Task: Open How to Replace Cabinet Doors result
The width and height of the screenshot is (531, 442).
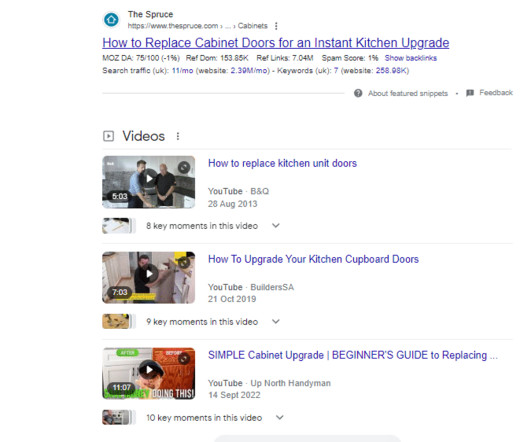Action: click(276, 43)
